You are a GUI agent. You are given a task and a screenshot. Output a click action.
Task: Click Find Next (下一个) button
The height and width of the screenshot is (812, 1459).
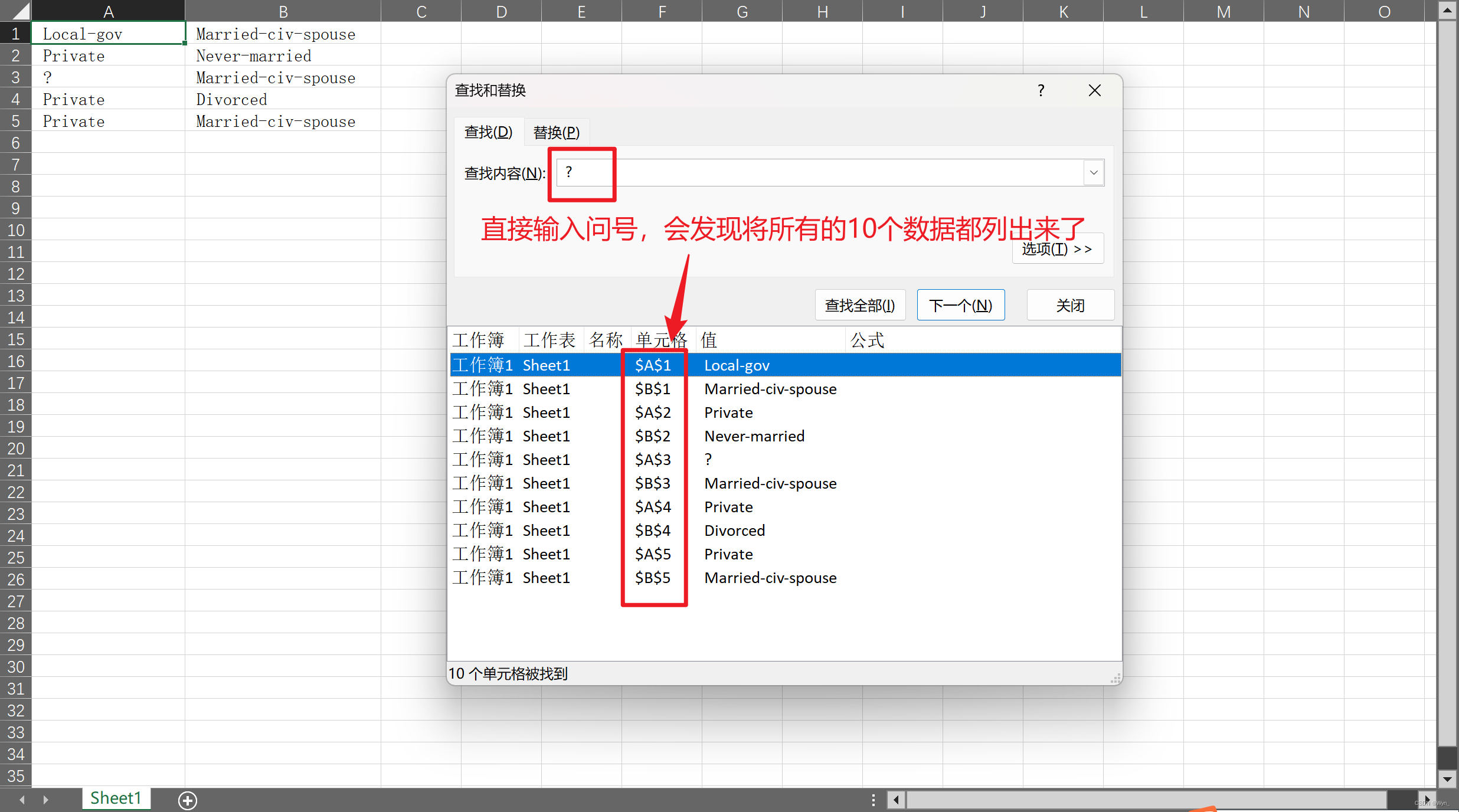coord(960,305)
